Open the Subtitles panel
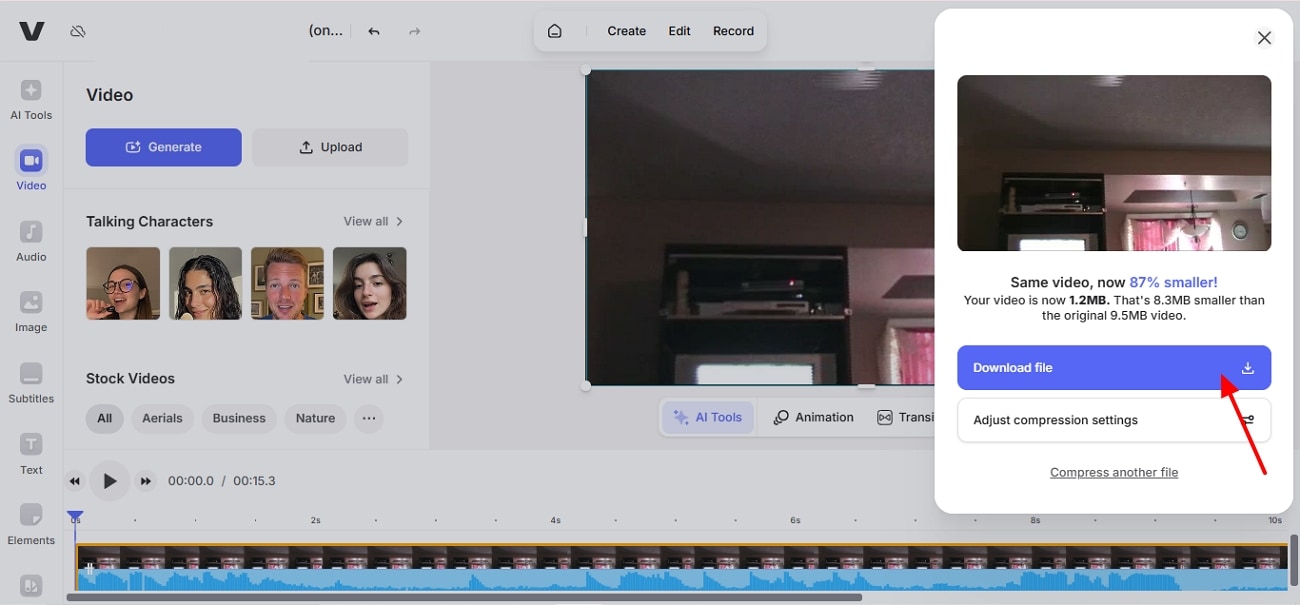Viewport: 1300px width, 605px height. (31, 382)
